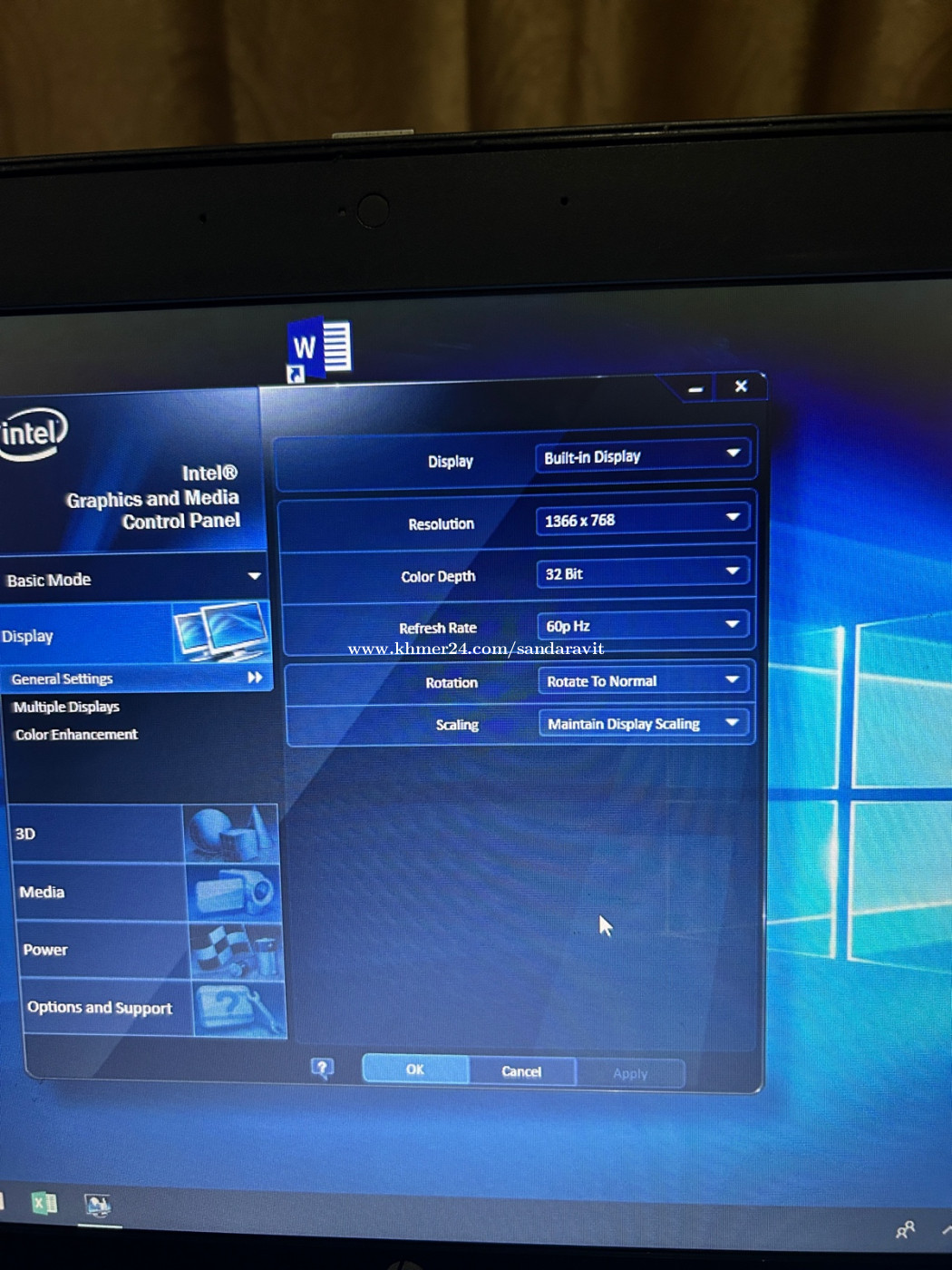Open the Scaling dropdown
Viewport: 952px width, 1270px height.
coord(646,723)
